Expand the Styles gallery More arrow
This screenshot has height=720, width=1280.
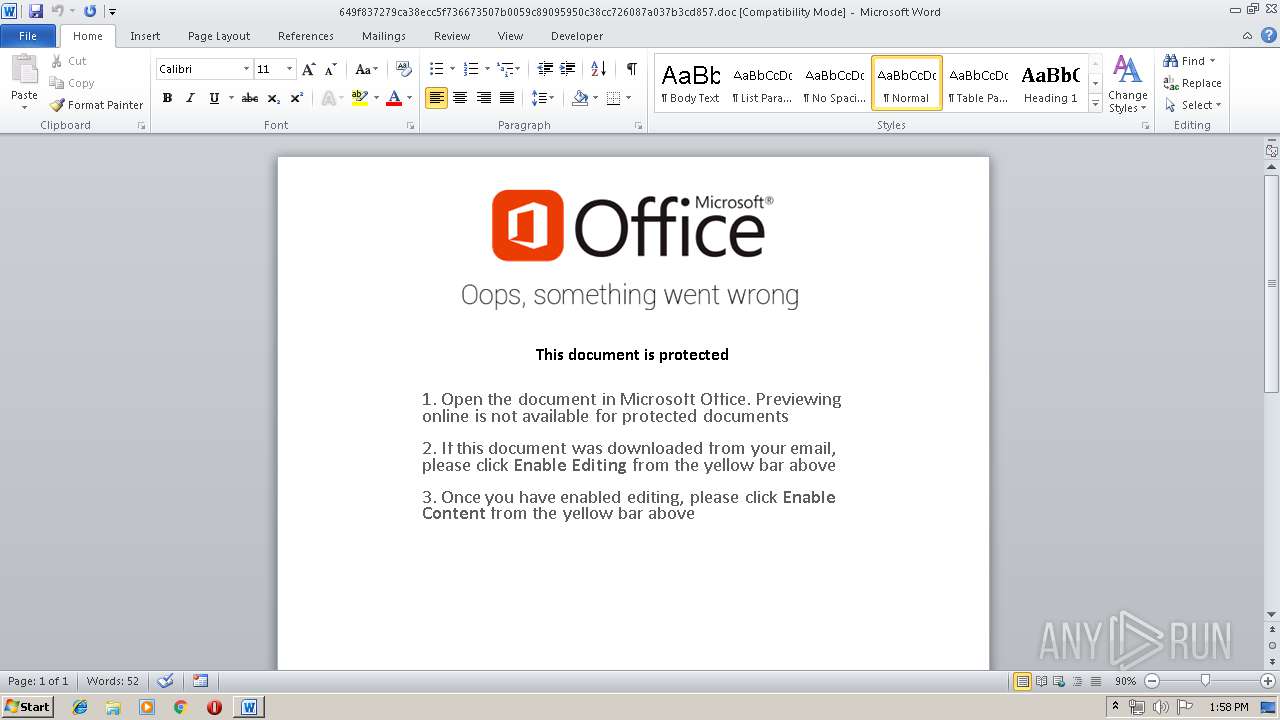[1096, 103]
